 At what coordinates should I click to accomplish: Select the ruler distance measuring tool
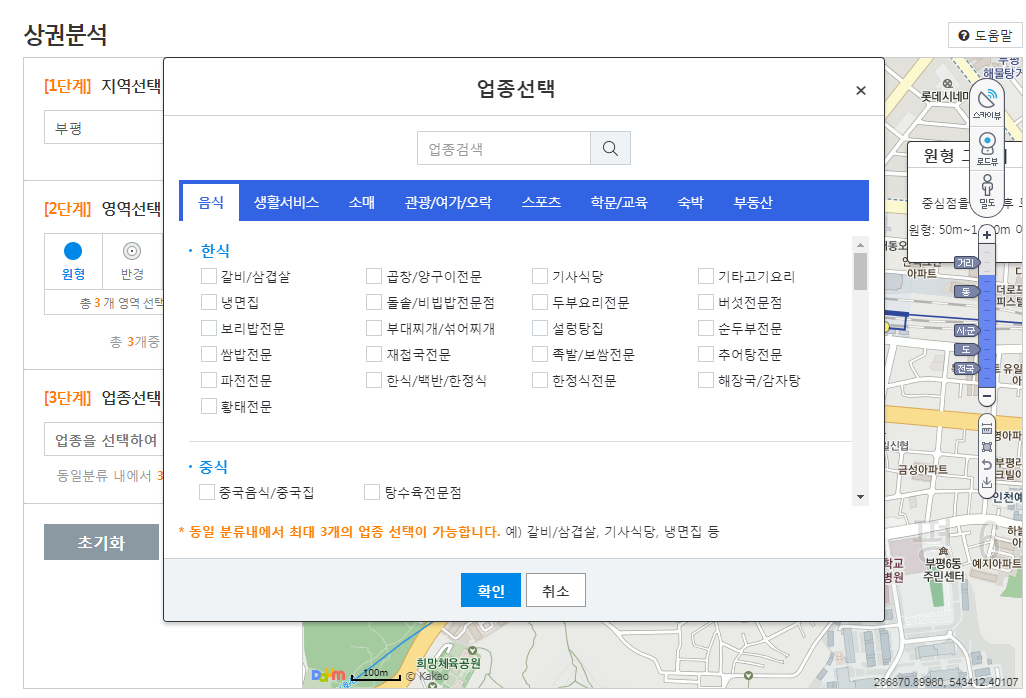(x=987, y=428)
